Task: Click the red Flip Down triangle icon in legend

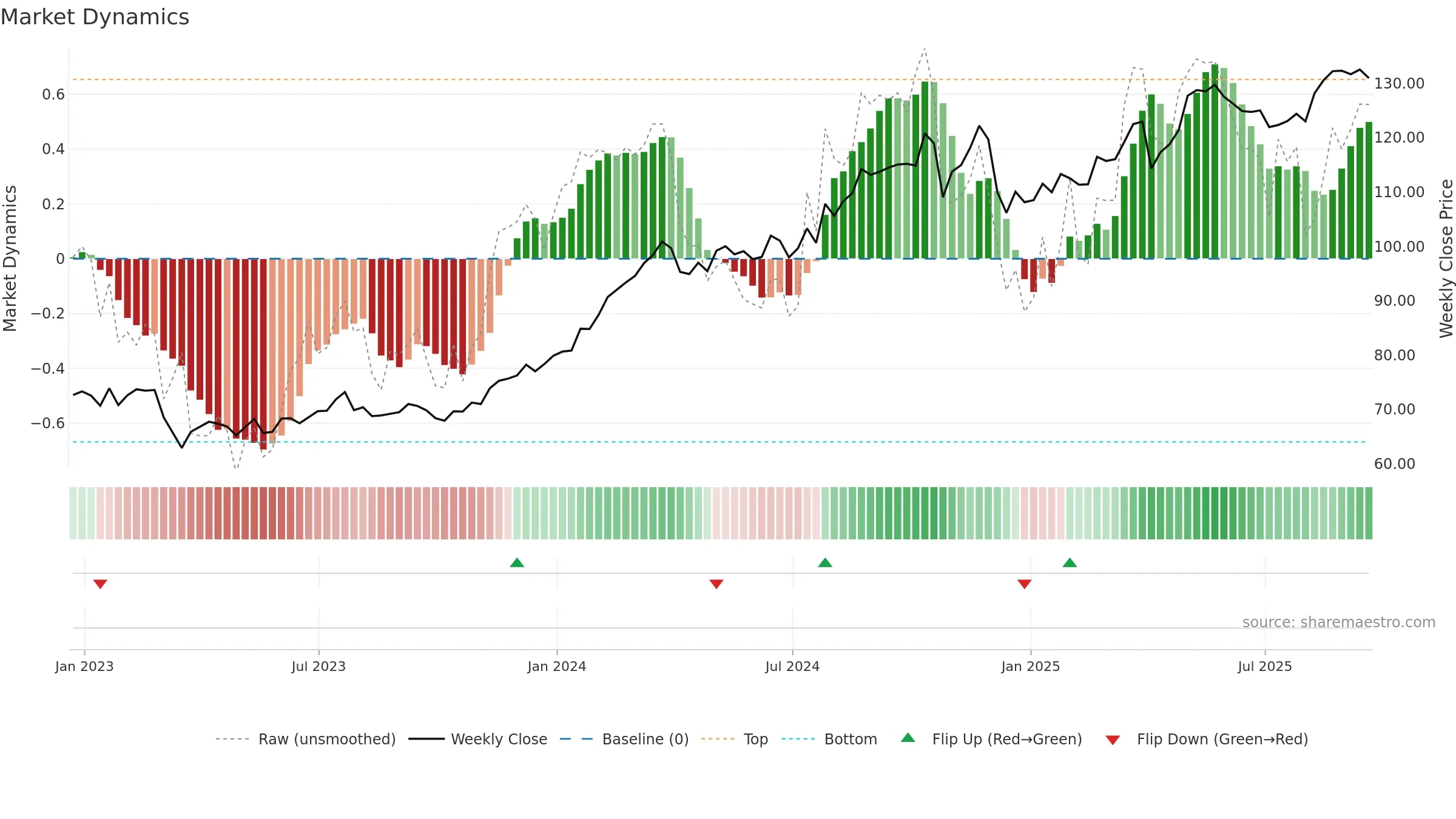Action: 1113,740
